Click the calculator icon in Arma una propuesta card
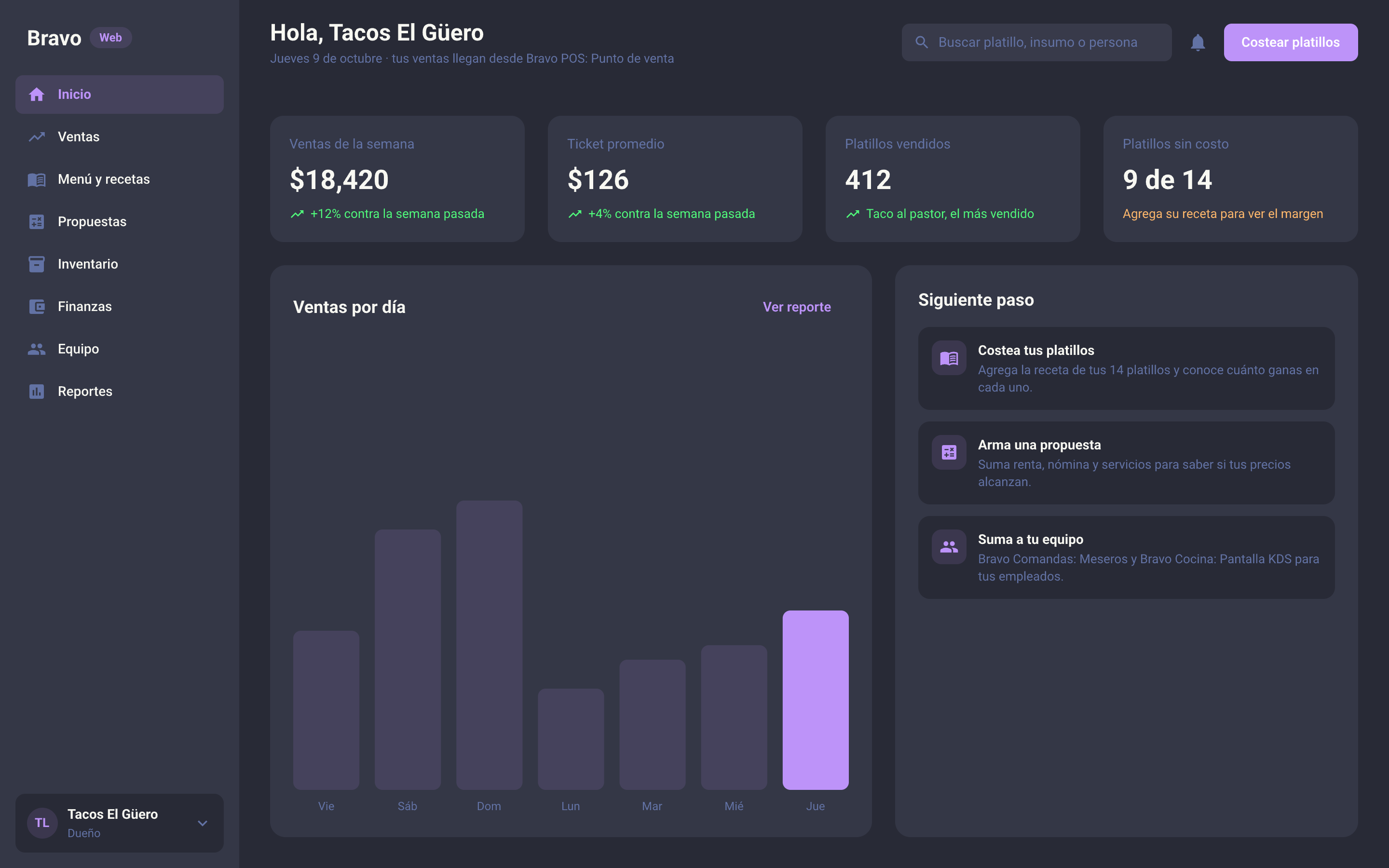 949,452
